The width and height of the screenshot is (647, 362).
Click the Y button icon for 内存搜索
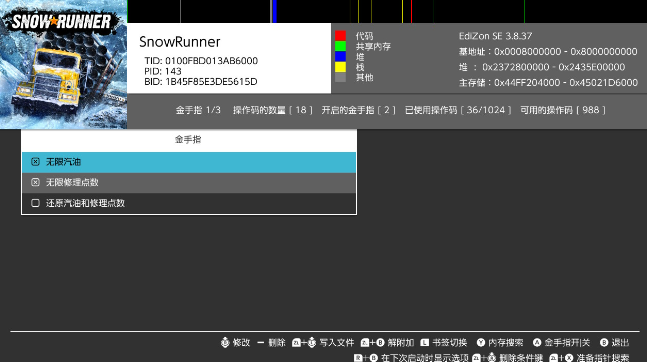point(481,343)
